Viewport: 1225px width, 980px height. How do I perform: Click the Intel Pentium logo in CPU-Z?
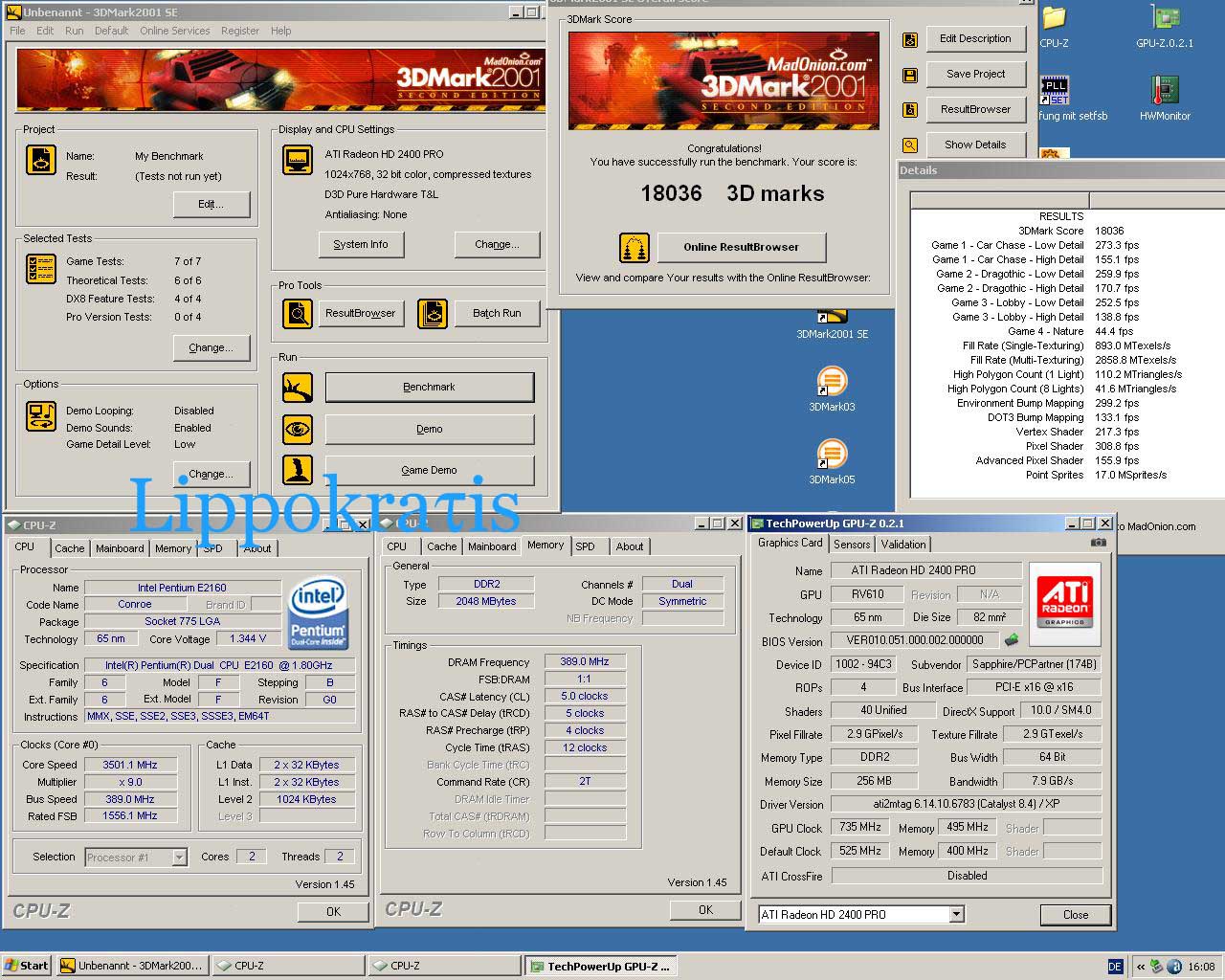(317, 612)
